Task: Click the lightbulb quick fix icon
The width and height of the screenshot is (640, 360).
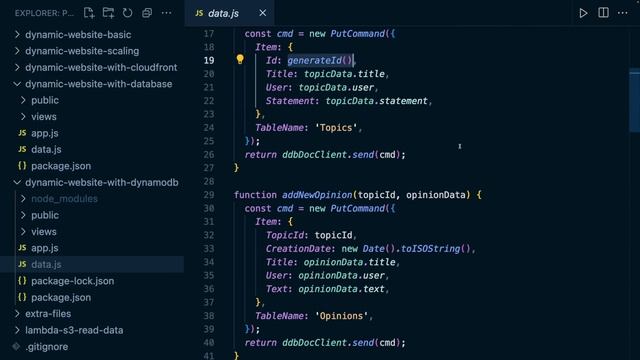Action: point(240,60)
